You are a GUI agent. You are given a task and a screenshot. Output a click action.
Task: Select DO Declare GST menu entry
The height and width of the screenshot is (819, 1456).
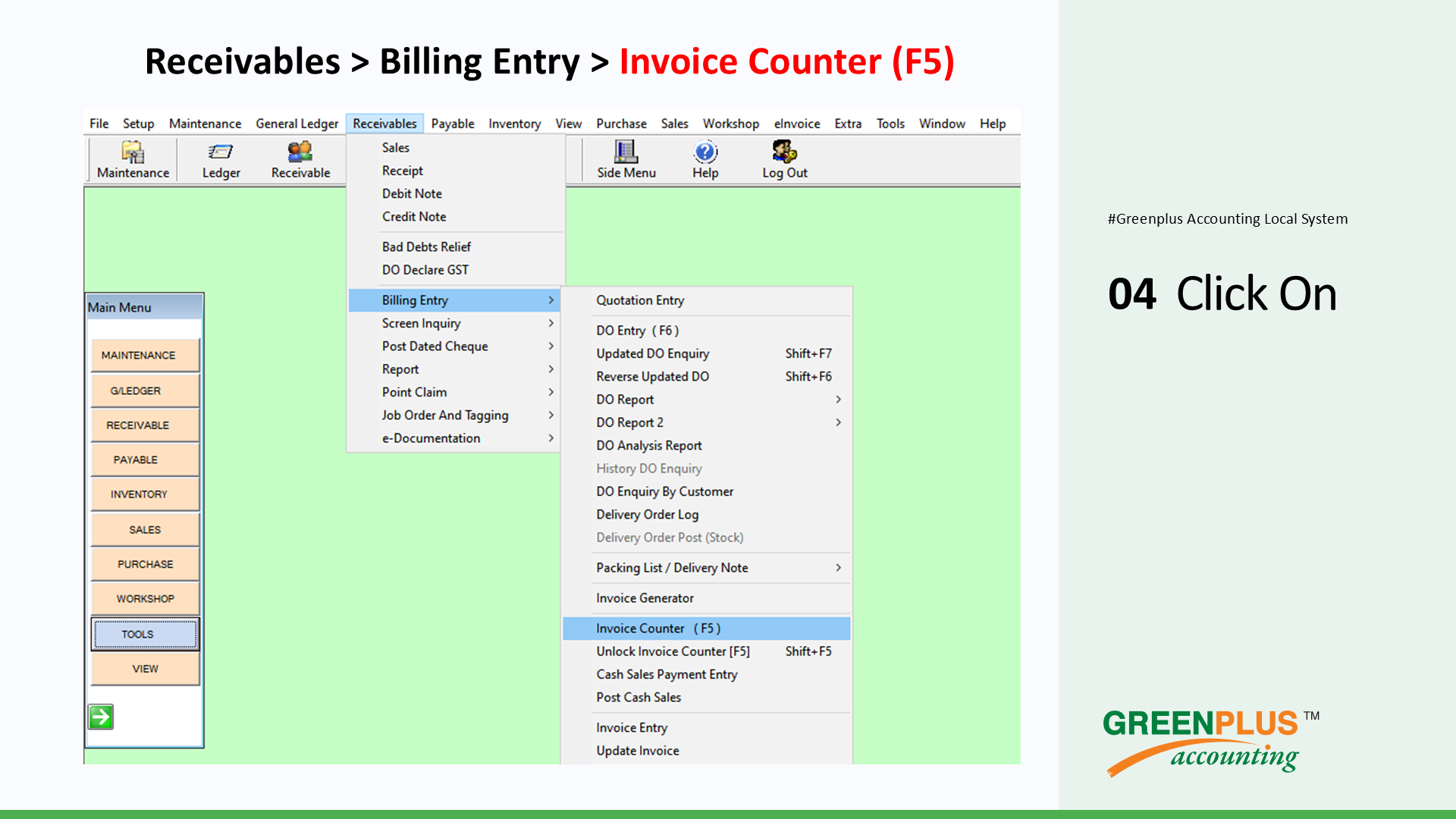pyautogui.click(x=455, y=270)
